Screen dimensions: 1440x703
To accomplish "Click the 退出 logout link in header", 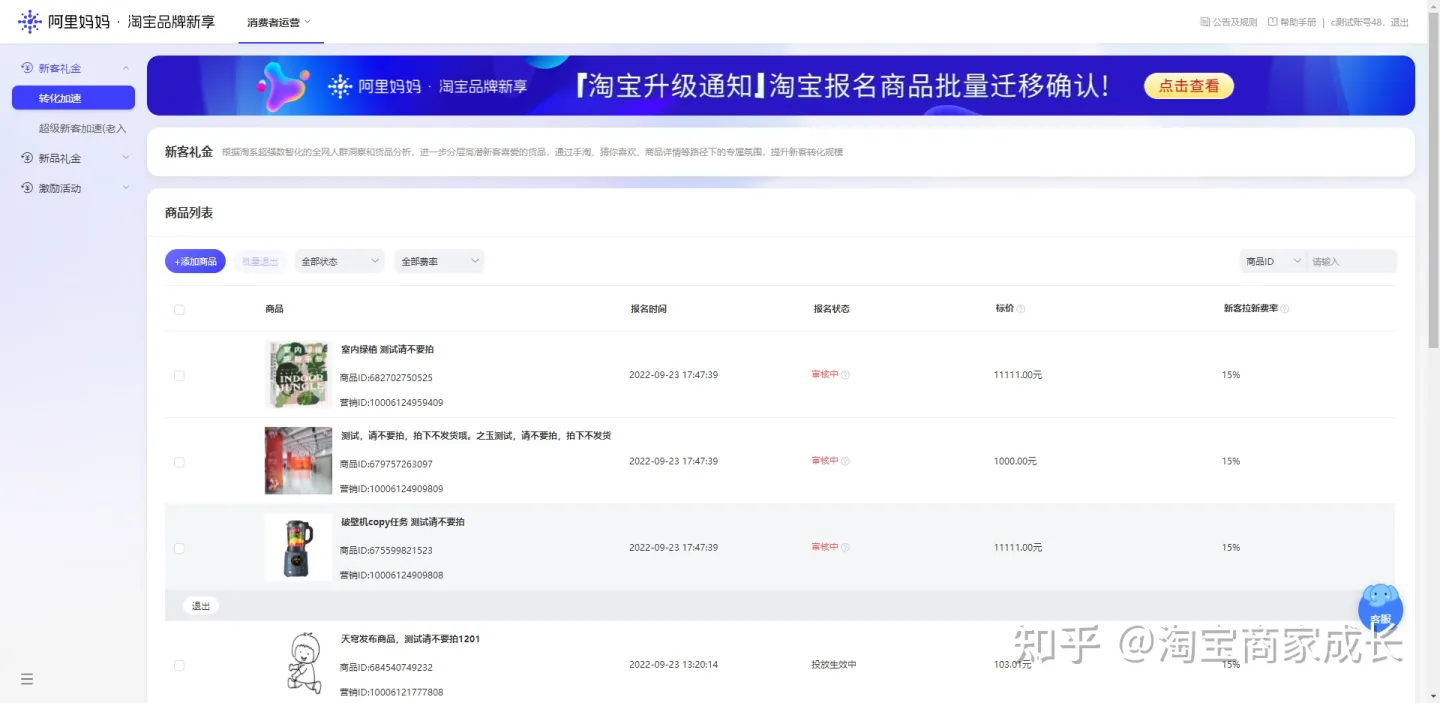I will 1399,22.
